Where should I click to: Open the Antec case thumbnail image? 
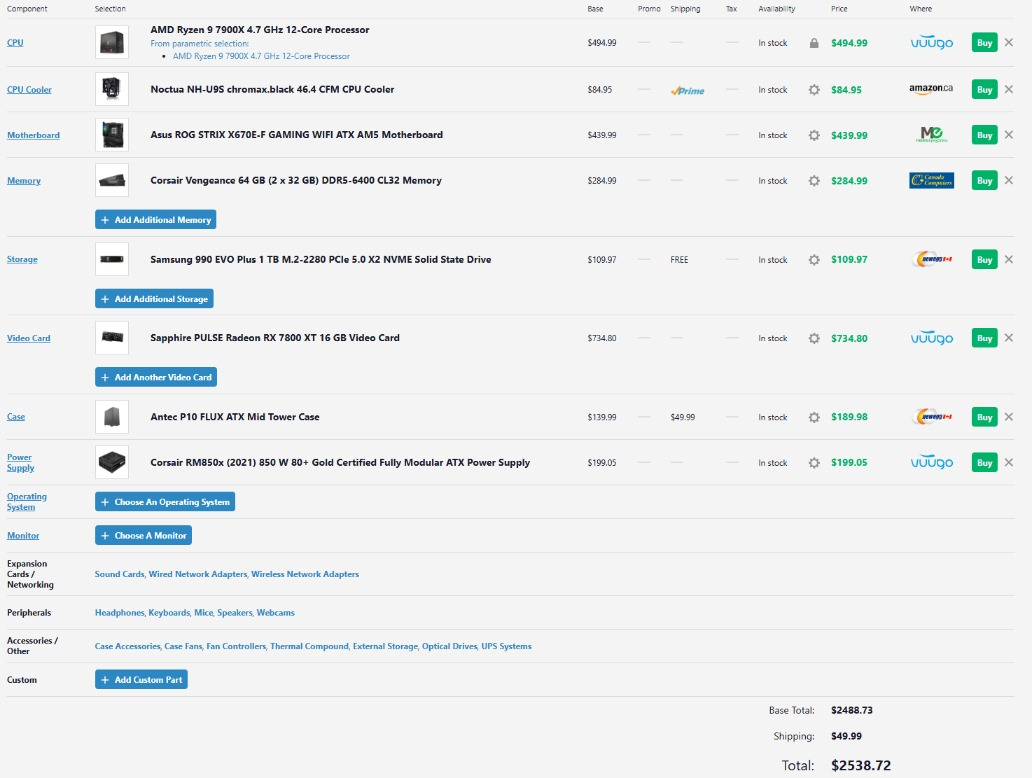[112, 417]
